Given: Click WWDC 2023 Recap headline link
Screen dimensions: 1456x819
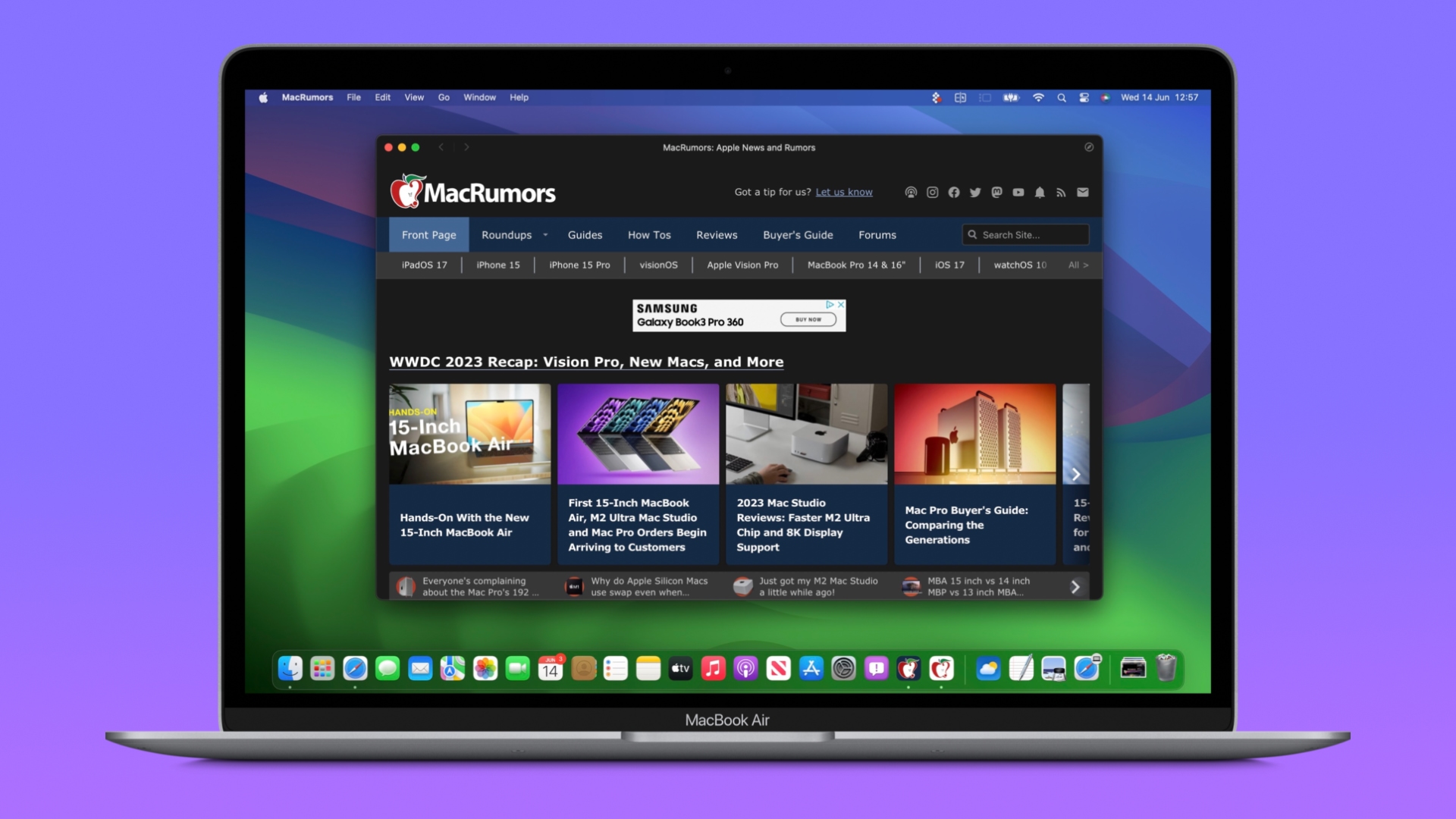Looking at the screenshot, I should [x=586, y=361].
